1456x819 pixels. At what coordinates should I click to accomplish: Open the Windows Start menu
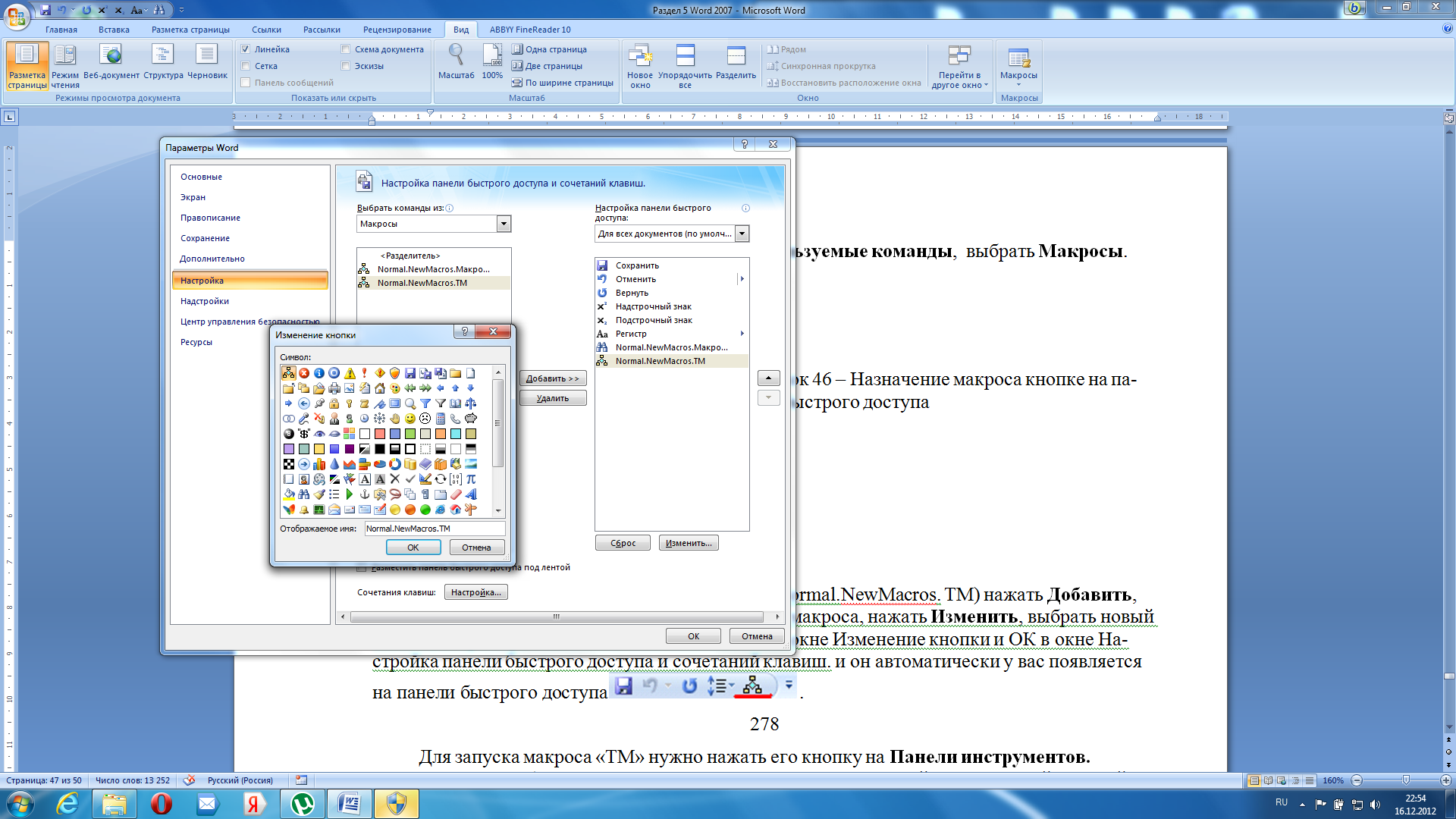(x=20, y=803)
